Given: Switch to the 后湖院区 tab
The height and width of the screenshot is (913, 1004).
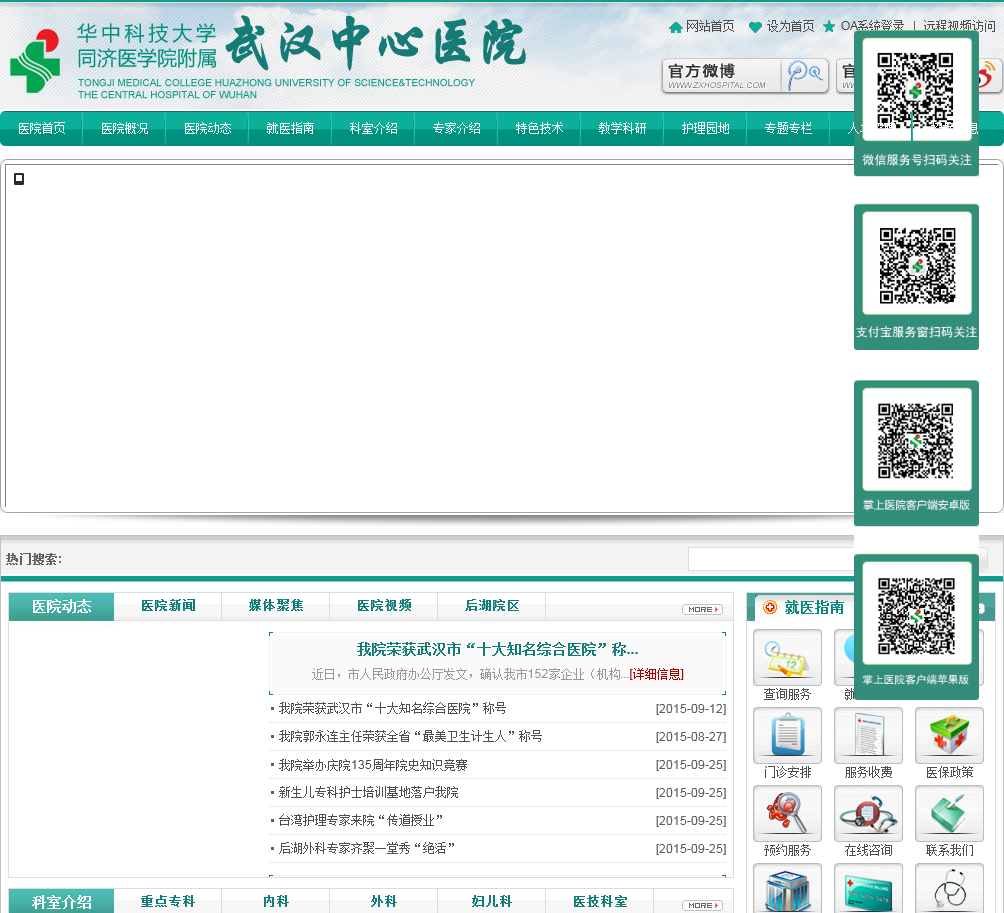Looking at the screenshot, I should (x=492, y=606).
